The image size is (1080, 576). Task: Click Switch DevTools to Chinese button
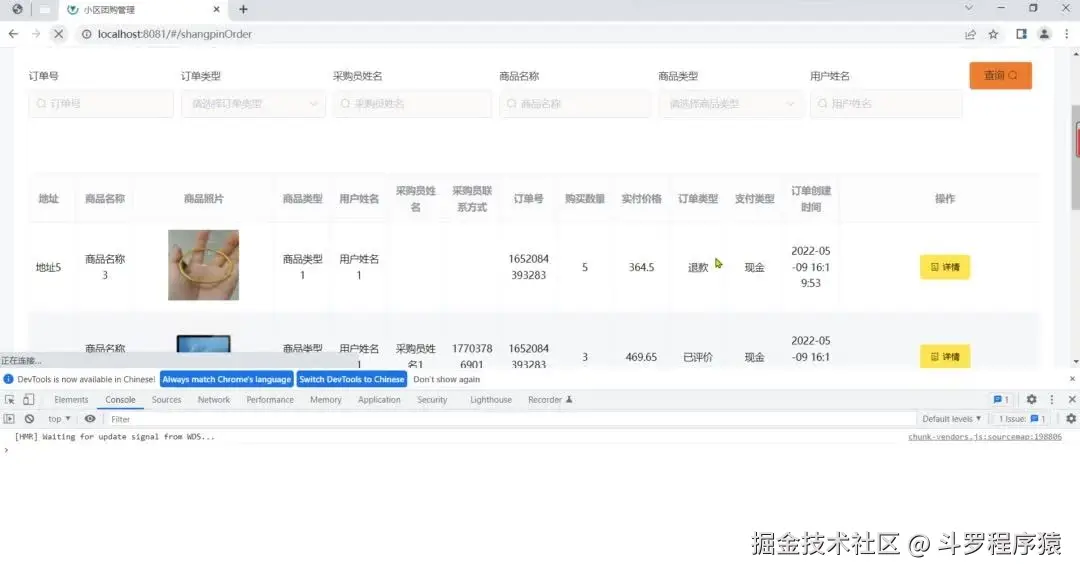click(351, 379)
